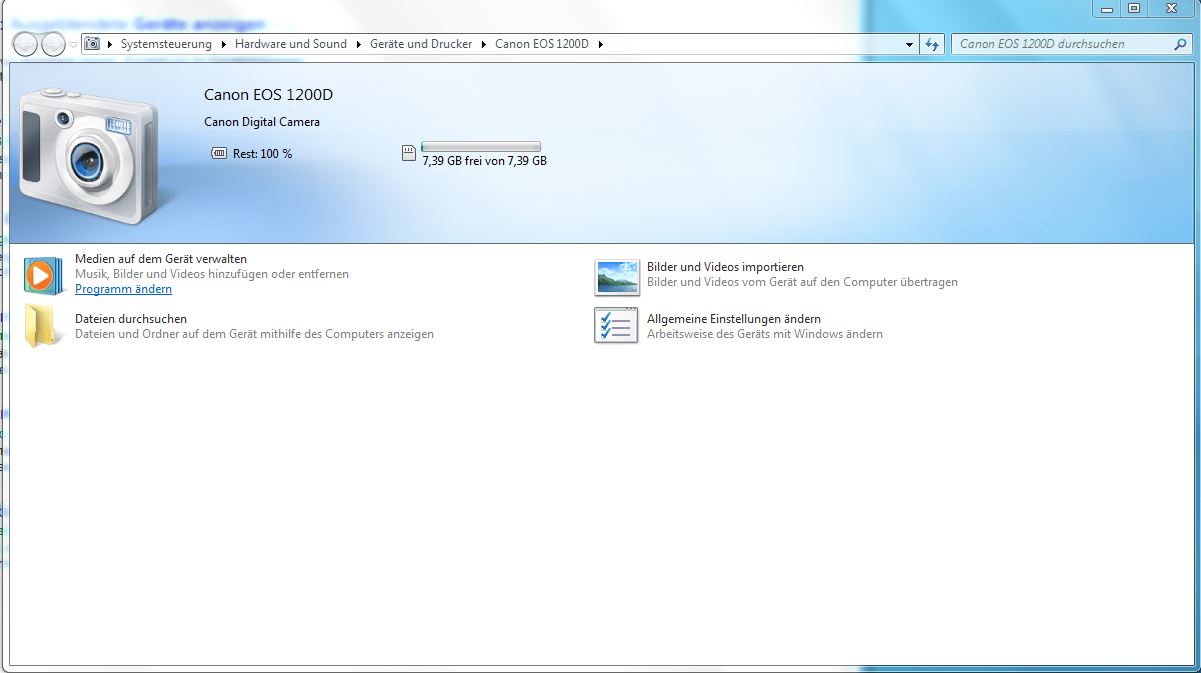Open Bilder und Videos importieren
The image size is (1201, 673).
click(725, 267)
